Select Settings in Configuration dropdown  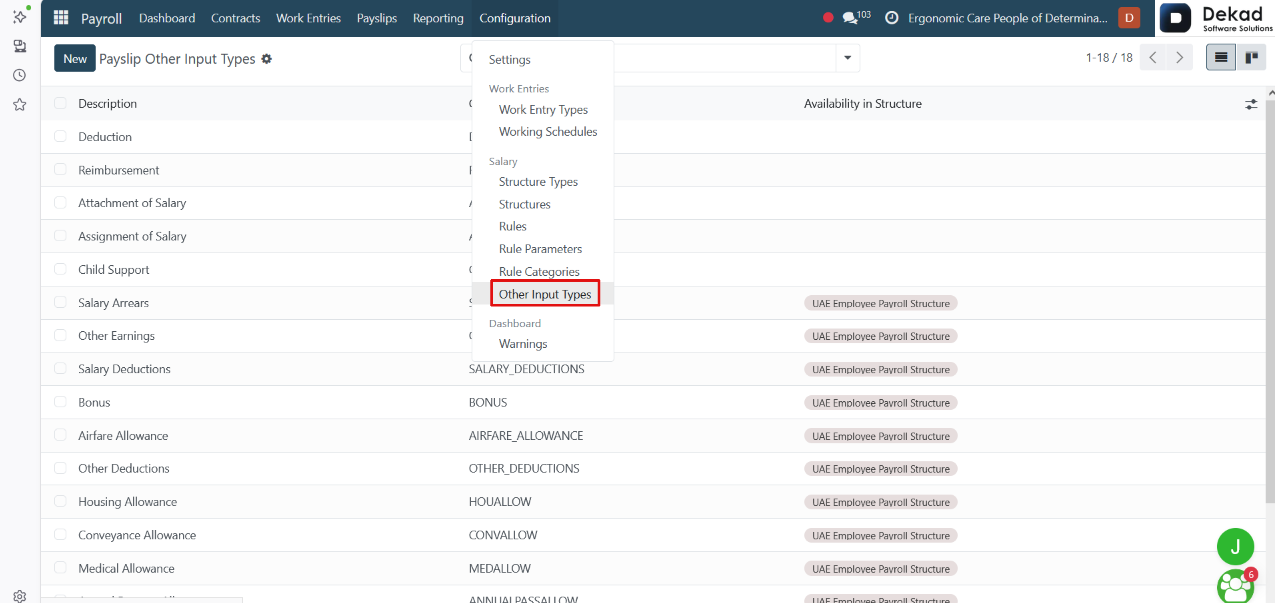[x=510, y=60]
